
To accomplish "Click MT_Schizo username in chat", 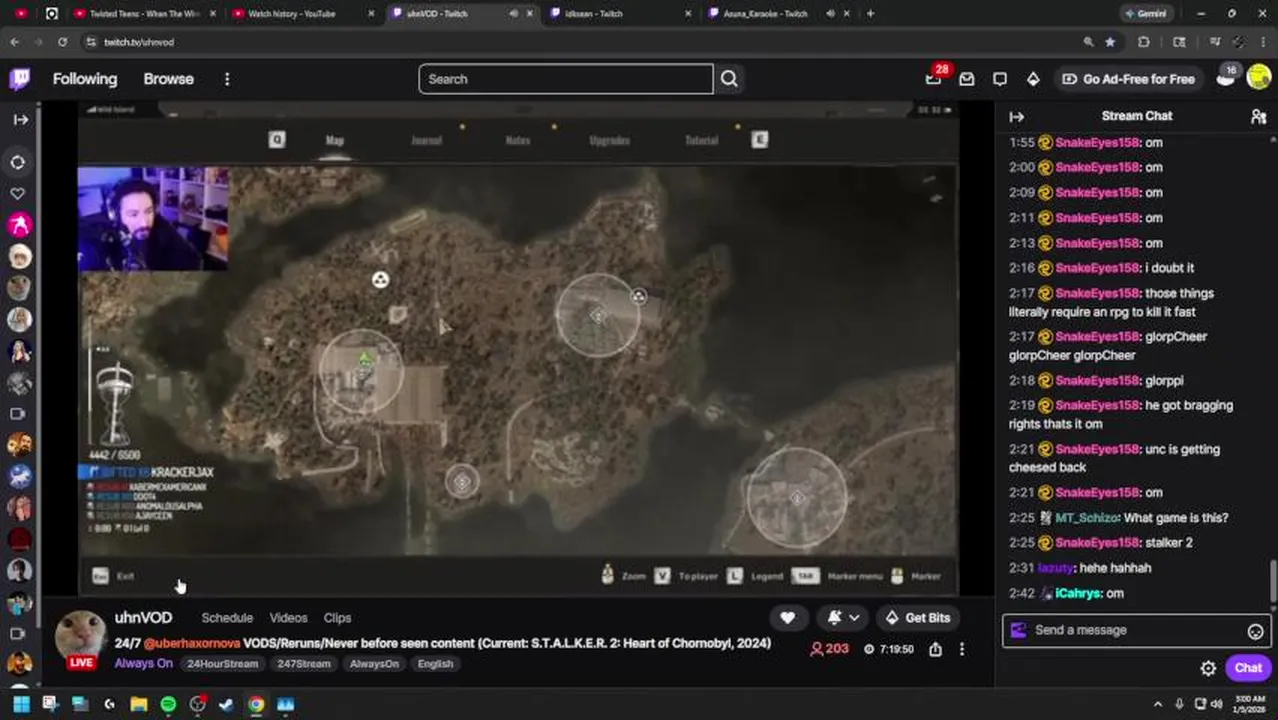I will click(x=1086, y=518).
